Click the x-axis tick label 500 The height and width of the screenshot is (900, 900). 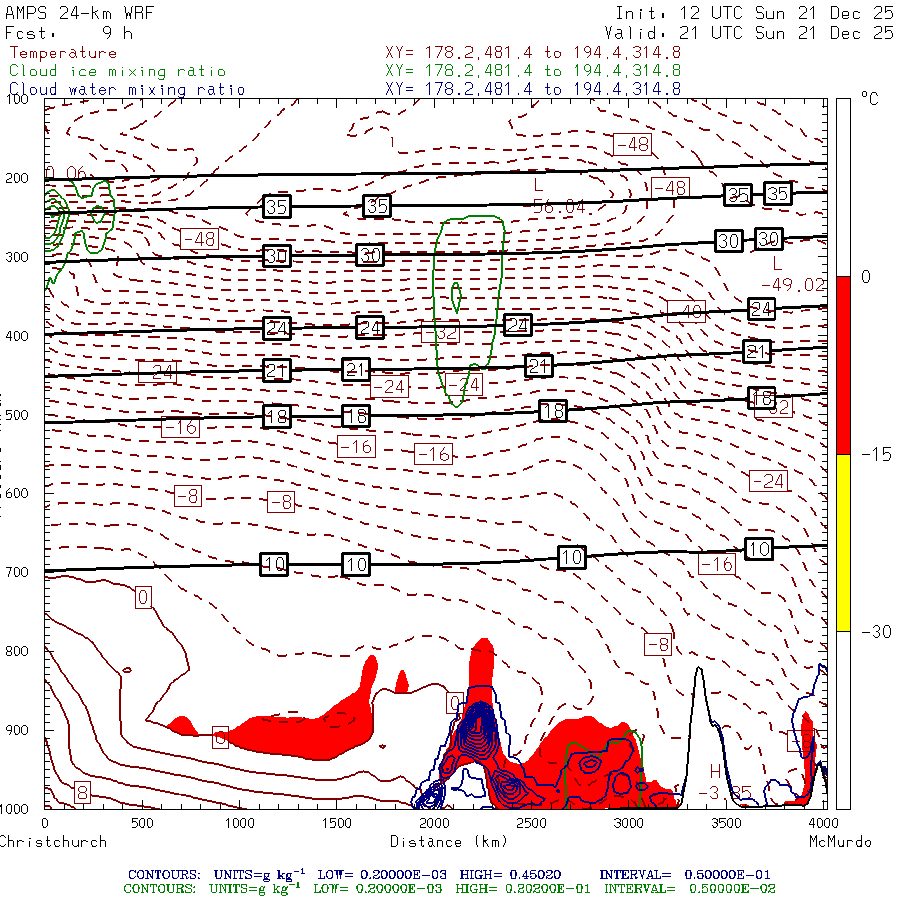coord(142,823)
